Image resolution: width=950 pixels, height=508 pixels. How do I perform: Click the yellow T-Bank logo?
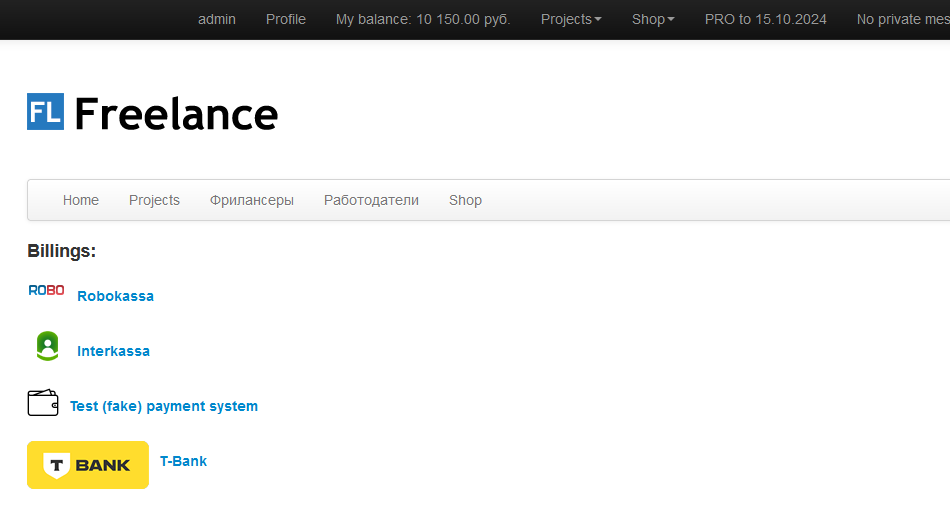point(88,465)
